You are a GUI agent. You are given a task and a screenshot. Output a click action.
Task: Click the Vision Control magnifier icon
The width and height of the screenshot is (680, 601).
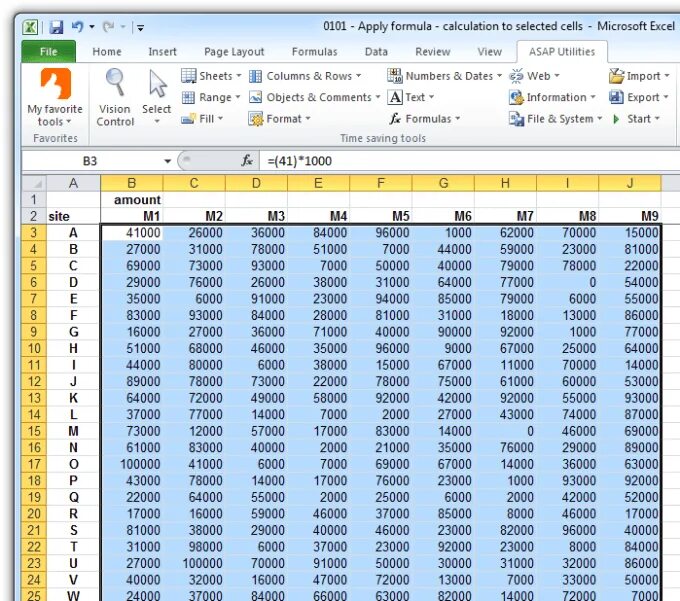[x=114, y=82]
